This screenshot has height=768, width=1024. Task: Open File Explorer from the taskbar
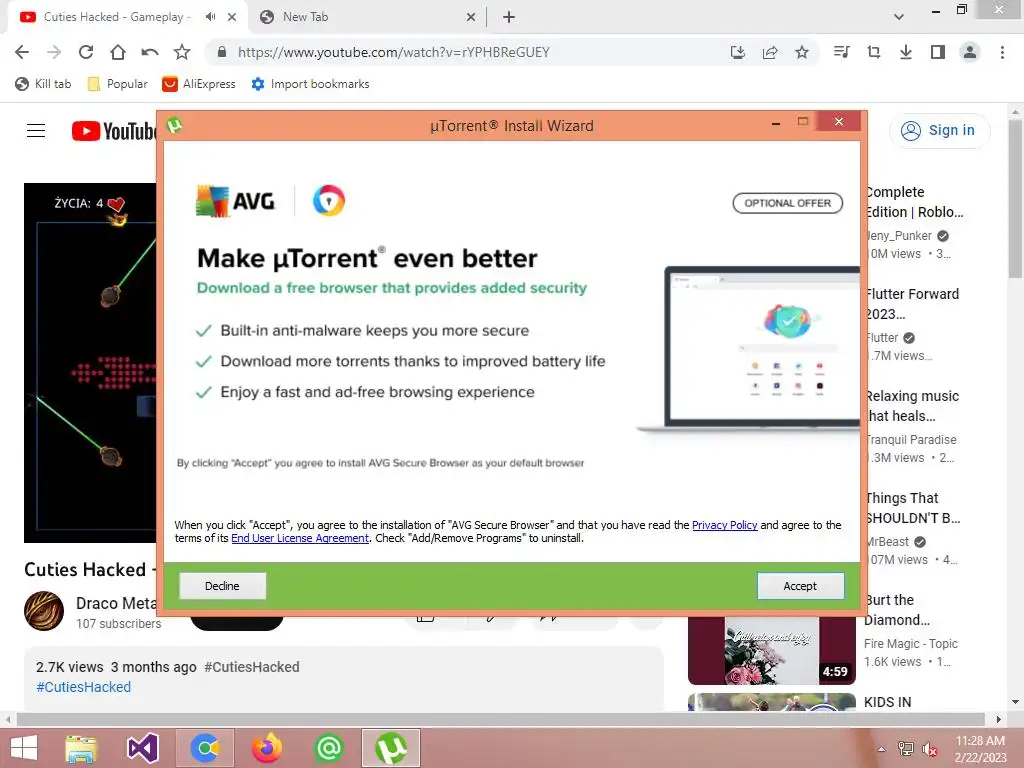(82, 748)
